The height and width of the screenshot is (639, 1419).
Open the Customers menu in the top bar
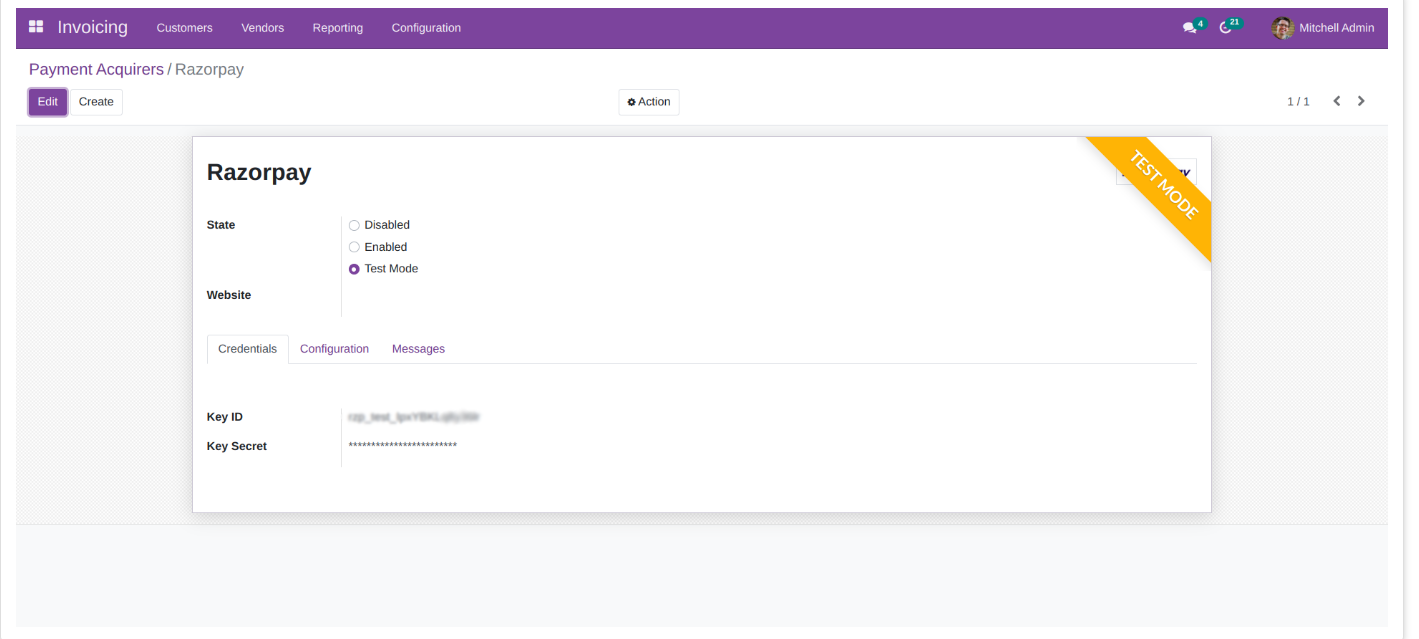(185, 28)
